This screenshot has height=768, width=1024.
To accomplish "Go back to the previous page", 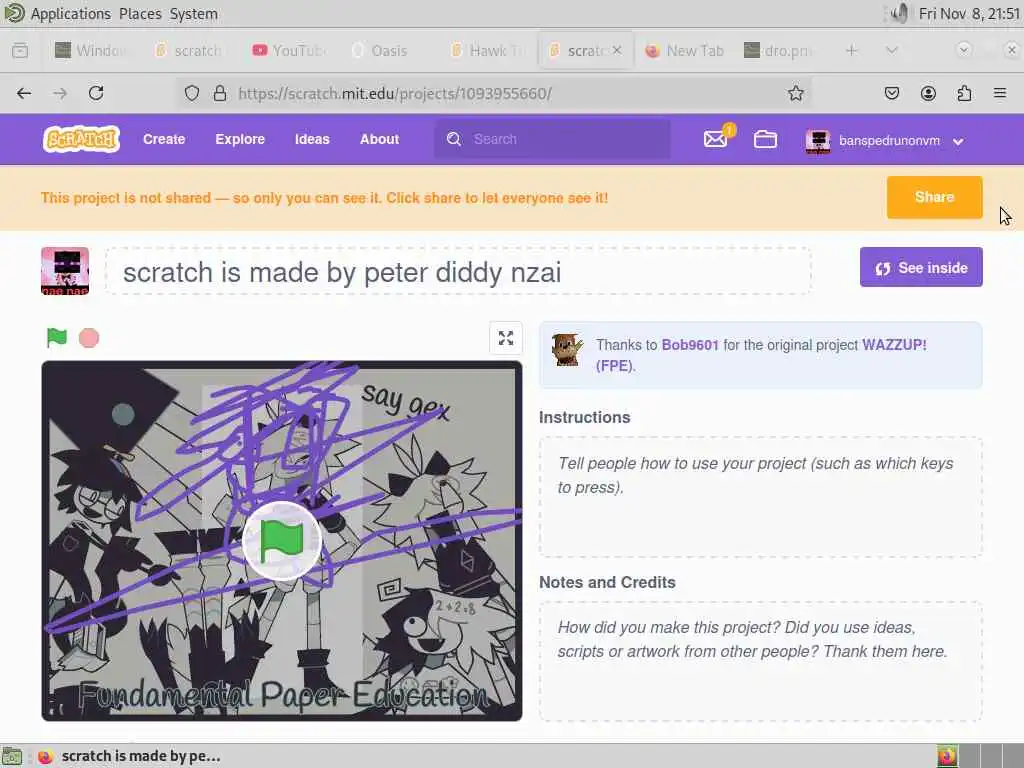I will [x=24, y=93].
